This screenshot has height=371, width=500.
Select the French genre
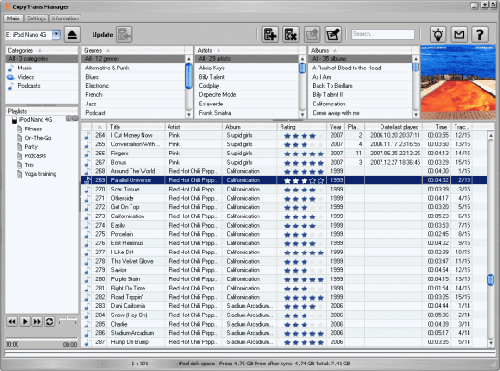click(x=133, y=95)
